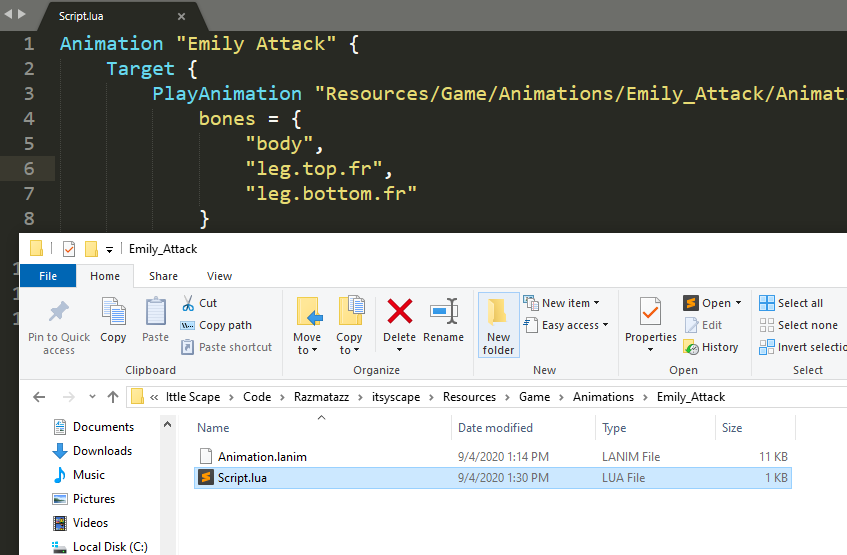Click the Paste clipboard icon
Screen dimensions: 847x555
[156, 313]
